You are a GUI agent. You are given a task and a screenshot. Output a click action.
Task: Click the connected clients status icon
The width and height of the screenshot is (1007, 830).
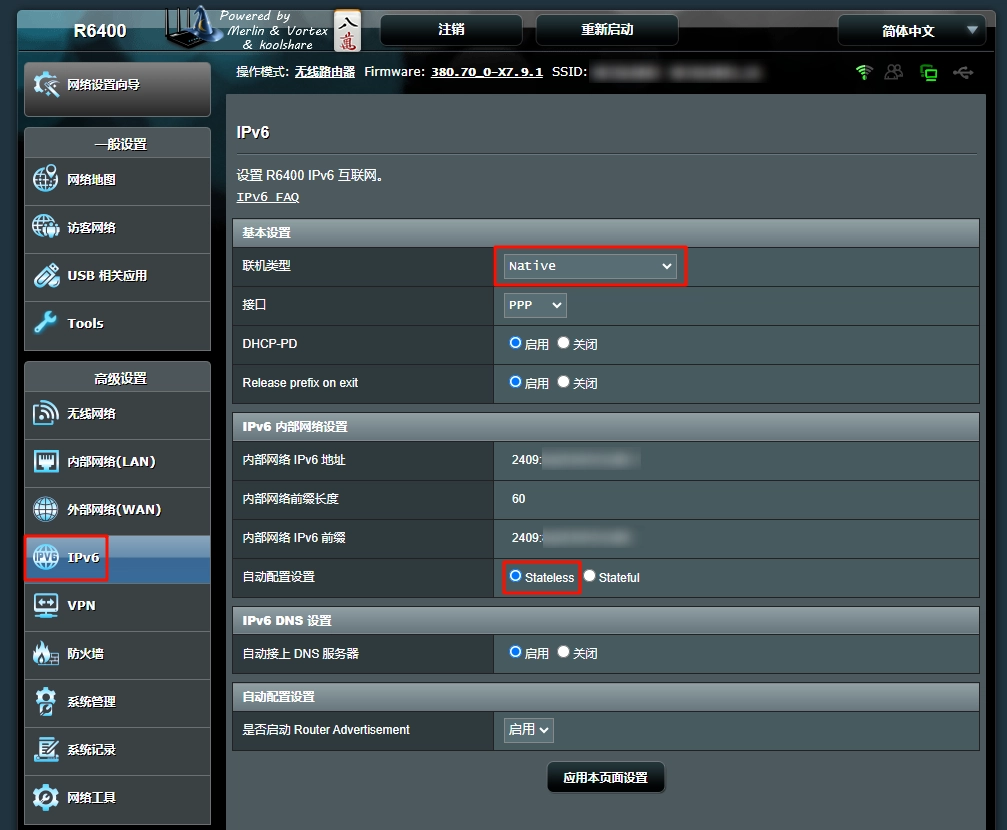coord(893,72)
